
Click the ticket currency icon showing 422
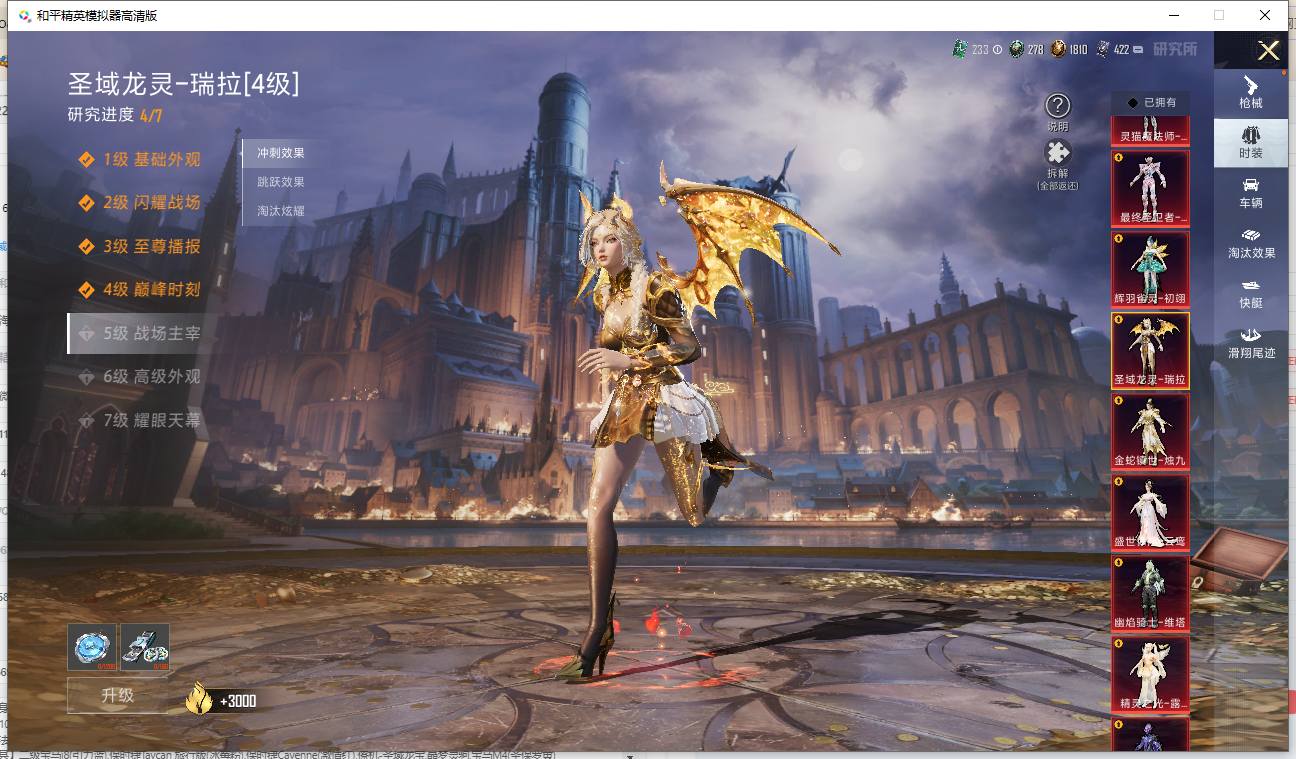1102,49
